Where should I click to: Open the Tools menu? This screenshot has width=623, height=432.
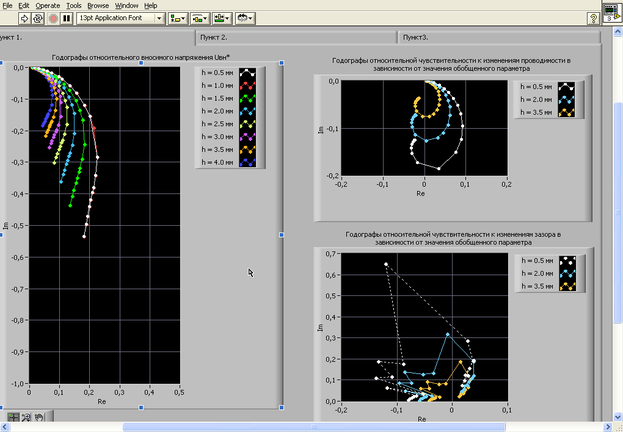74,5
